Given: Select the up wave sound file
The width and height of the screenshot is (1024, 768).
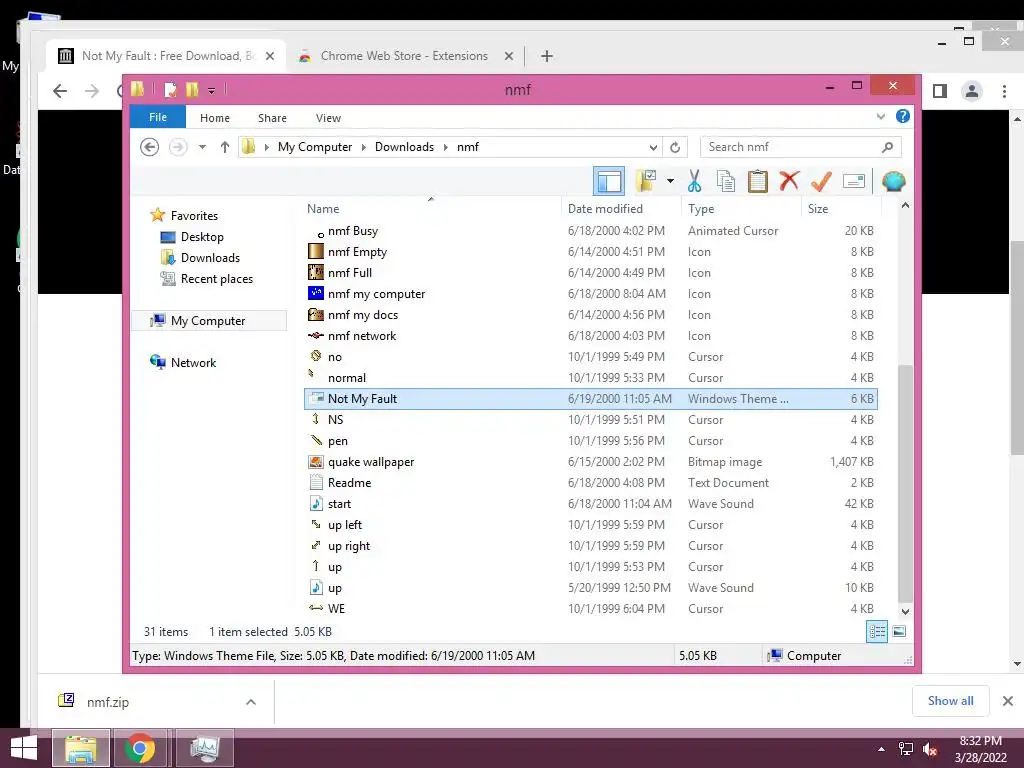Looking at the screenshot, I should pyautogui.click(x=590, y=588).
